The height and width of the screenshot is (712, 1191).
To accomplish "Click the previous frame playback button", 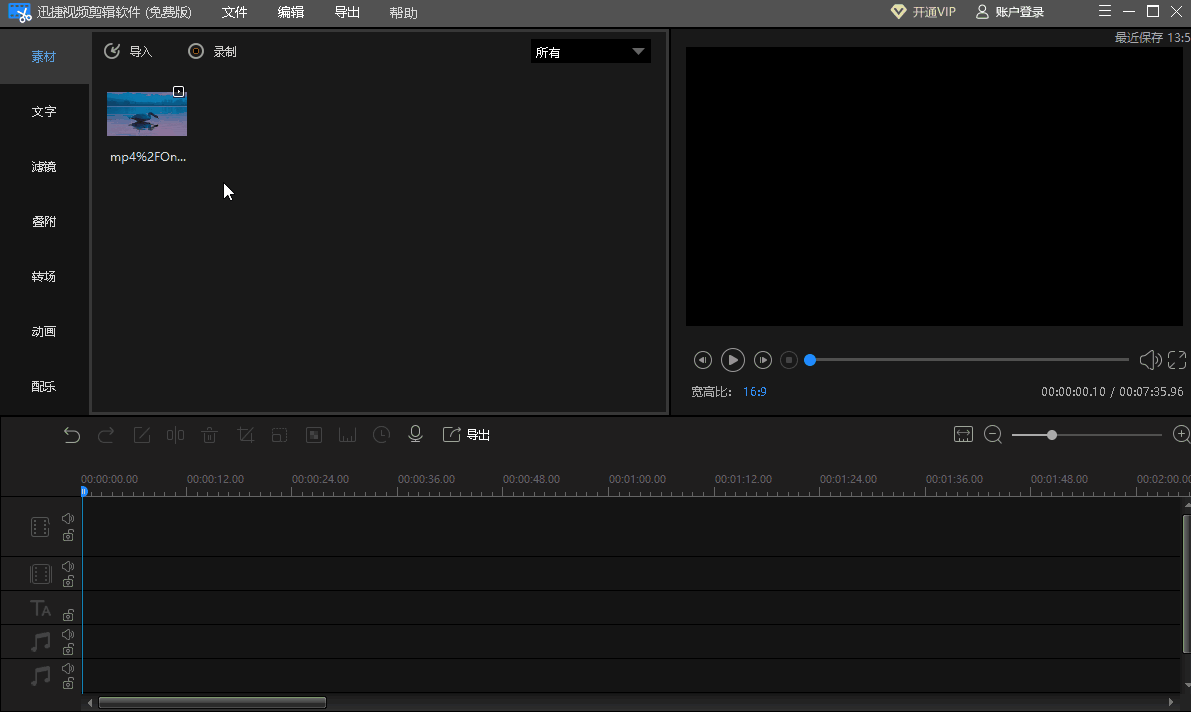I will click(703, 360).
